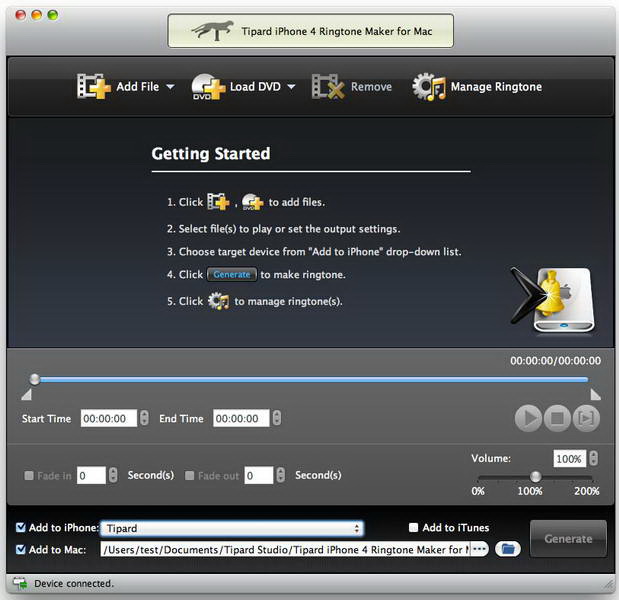Click the start trim marker triangle
This screenshot has width=619, height=600.
pos(26,394)
